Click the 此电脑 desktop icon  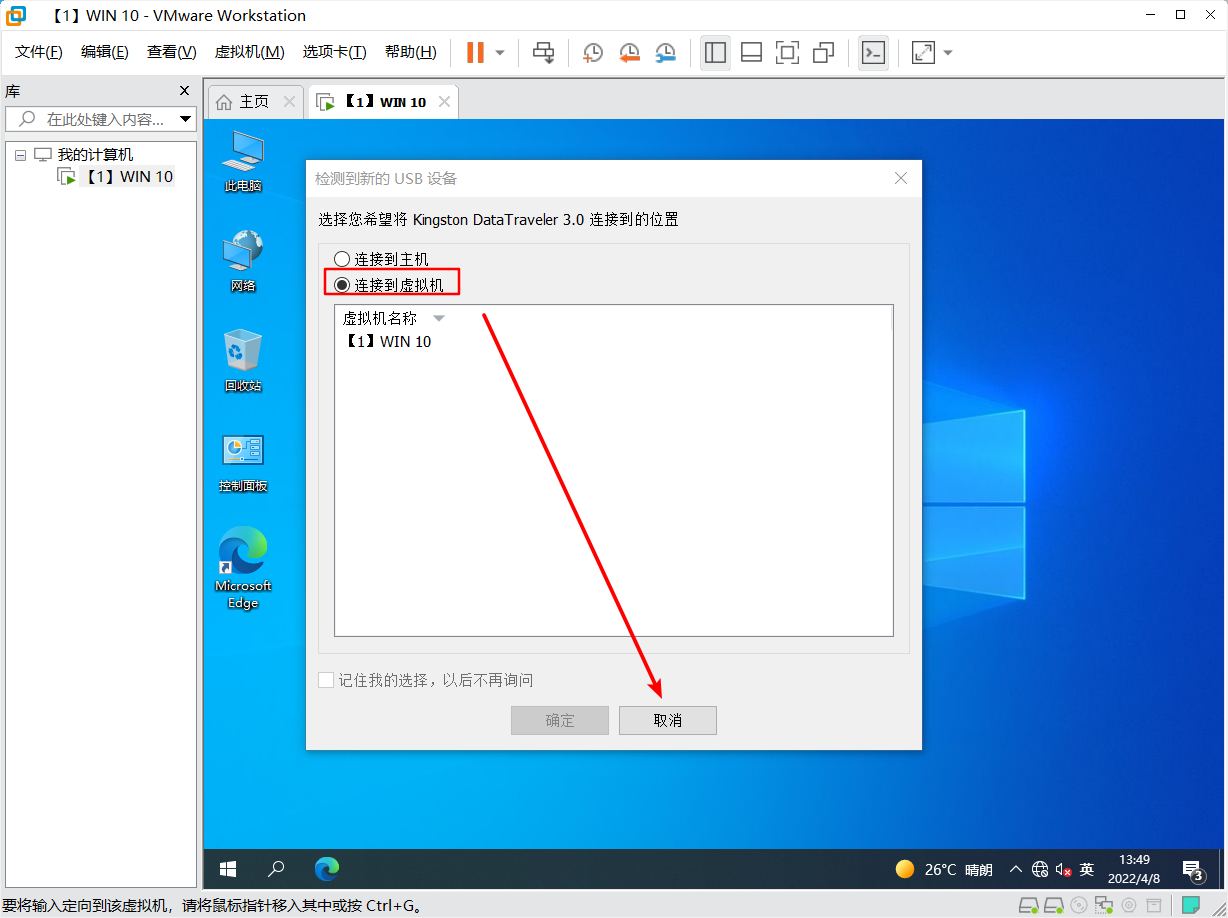(x=243, y=162)
